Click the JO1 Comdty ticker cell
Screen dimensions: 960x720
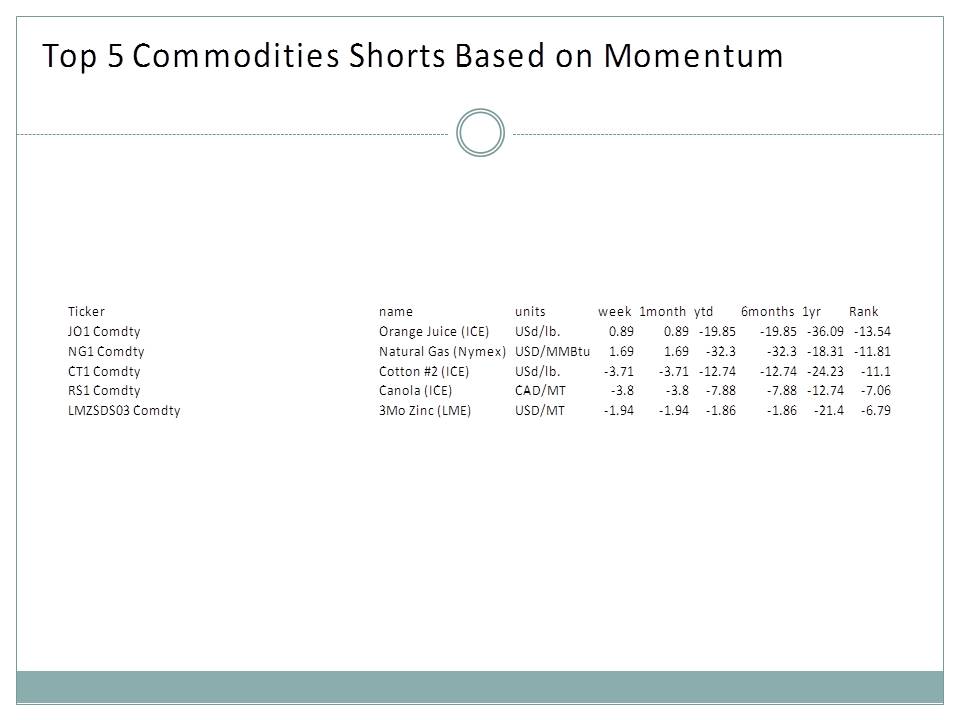[104, 332]
